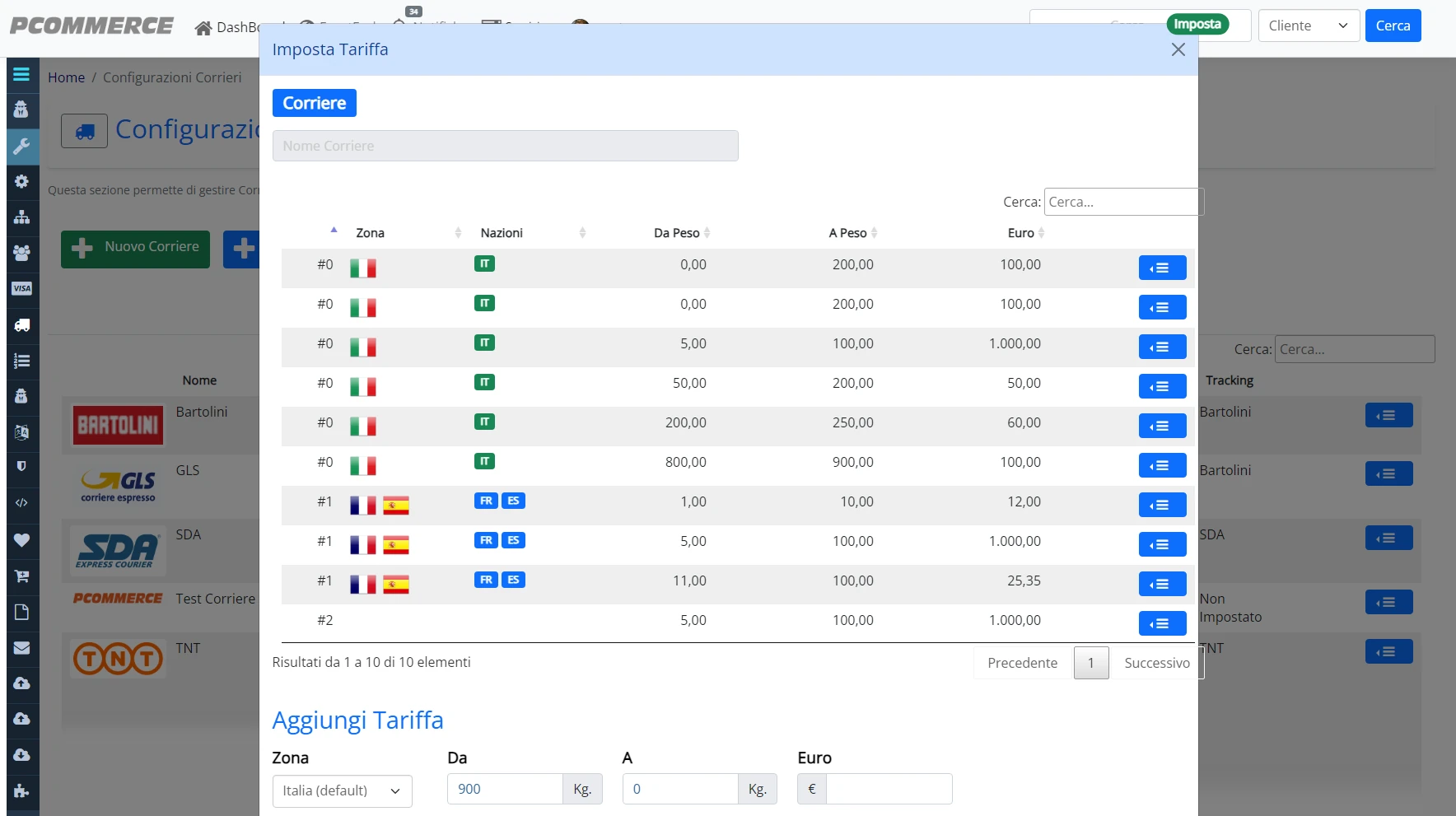This screenshot has height=816, width=1456.
Task: Sort table by Euro column
Action: coord(1021,233)
